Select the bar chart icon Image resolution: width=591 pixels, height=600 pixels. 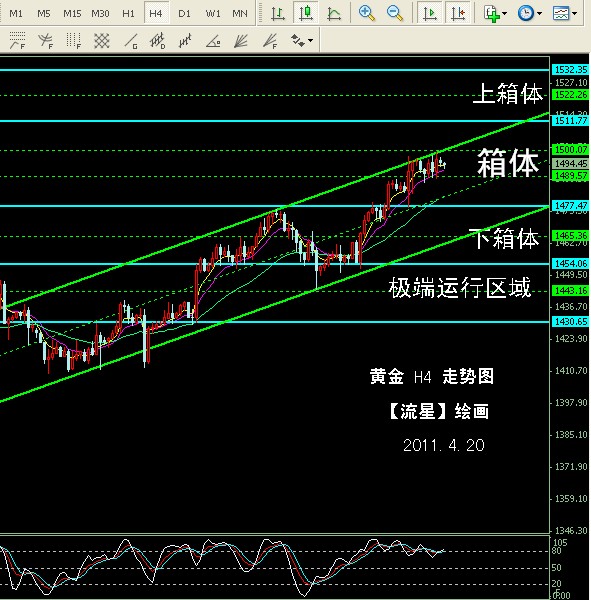point(278,13)
